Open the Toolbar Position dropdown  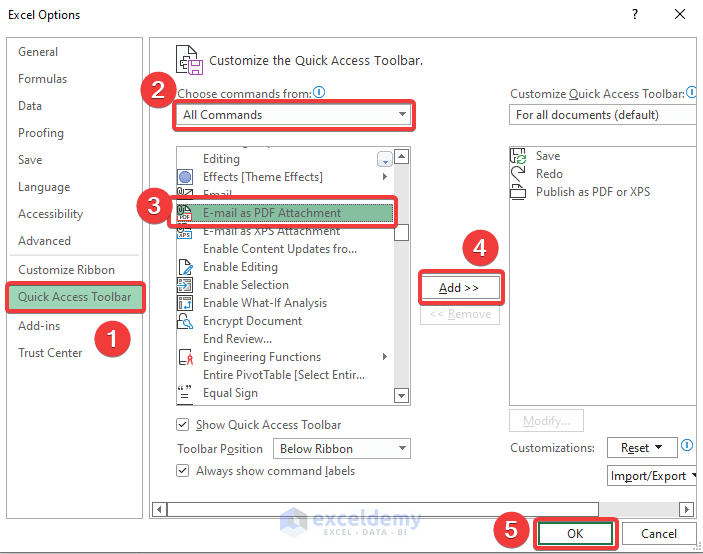tap(342, 449)
